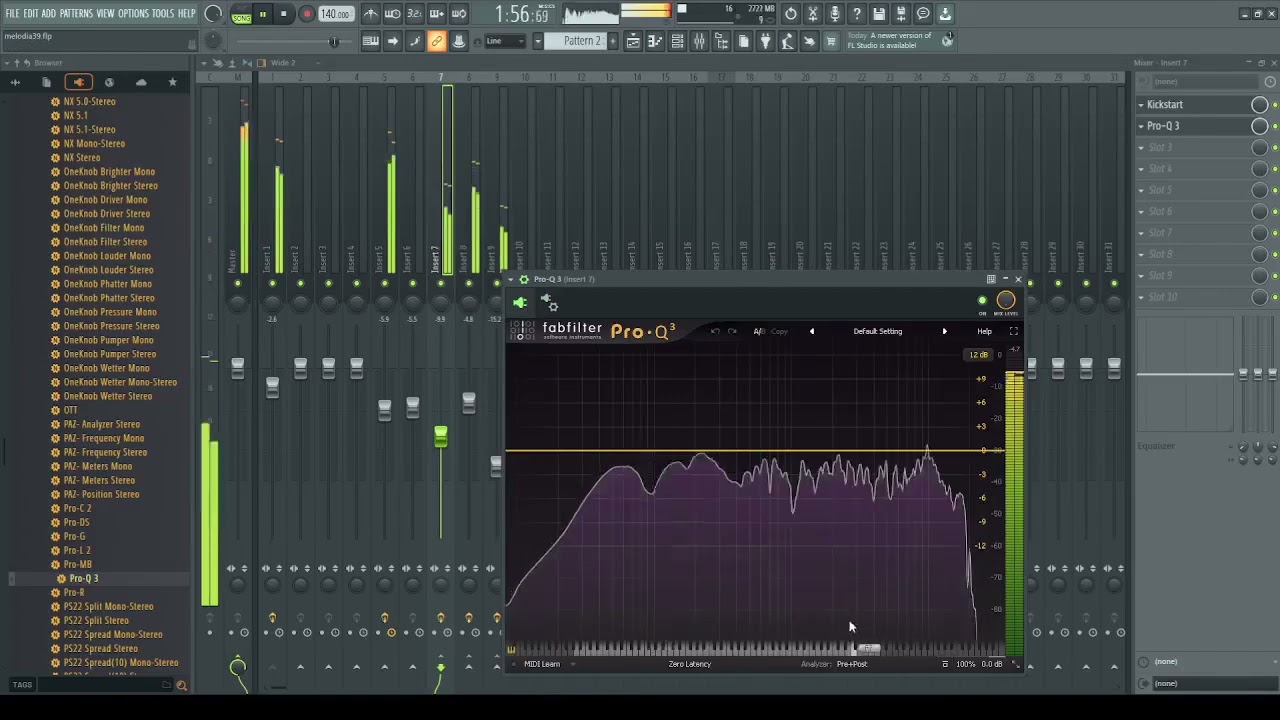Pause playback with the pause button
The image size is (1280, 720).
point(263,14)
